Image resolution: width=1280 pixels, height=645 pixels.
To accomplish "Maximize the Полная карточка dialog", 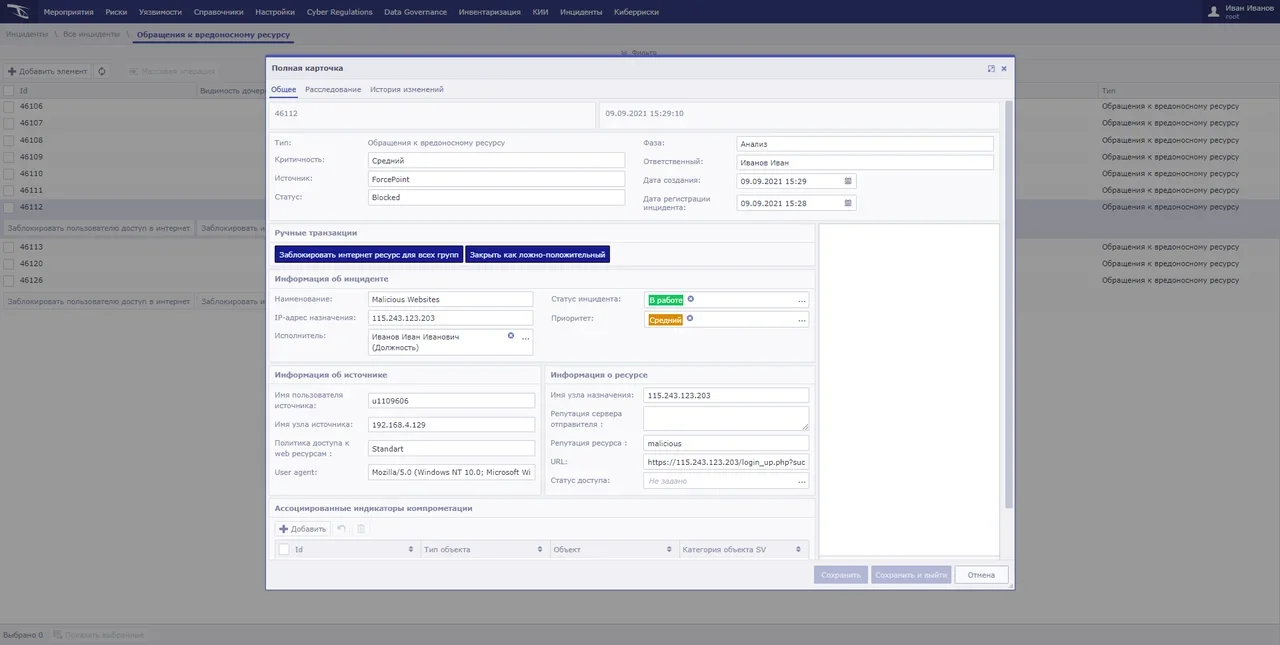I will click(991, 68).
